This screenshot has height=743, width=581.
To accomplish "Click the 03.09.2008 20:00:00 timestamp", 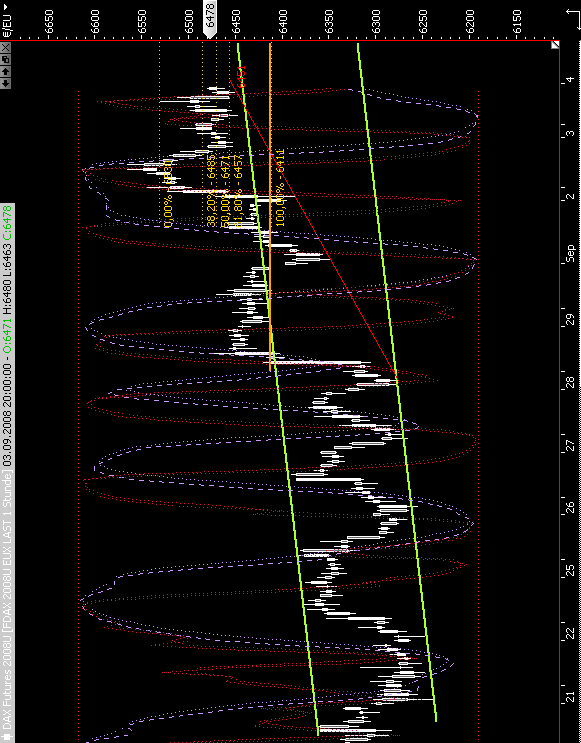I will click(7, 416).
